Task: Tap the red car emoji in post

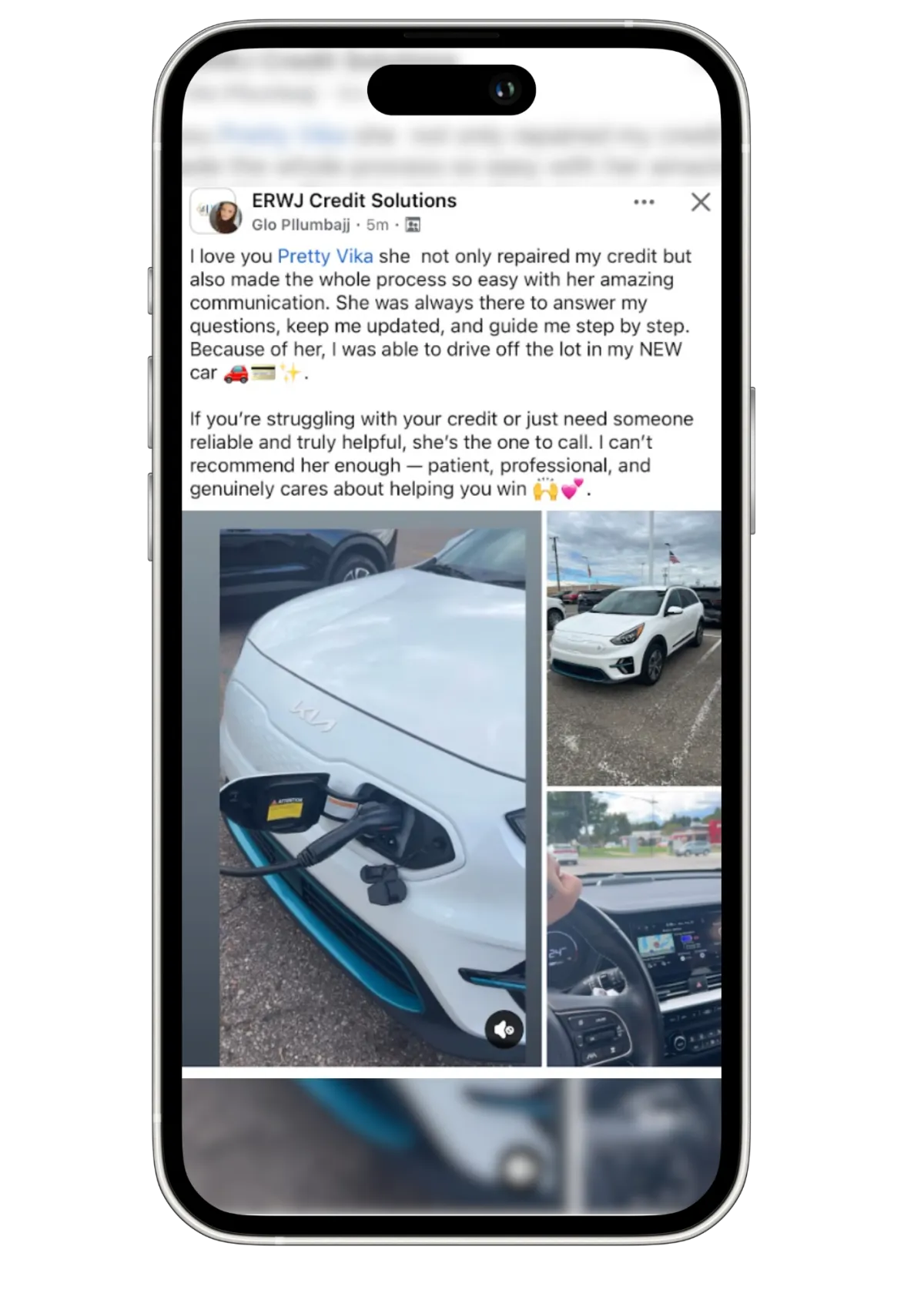Action: click(x=236, y=374)
